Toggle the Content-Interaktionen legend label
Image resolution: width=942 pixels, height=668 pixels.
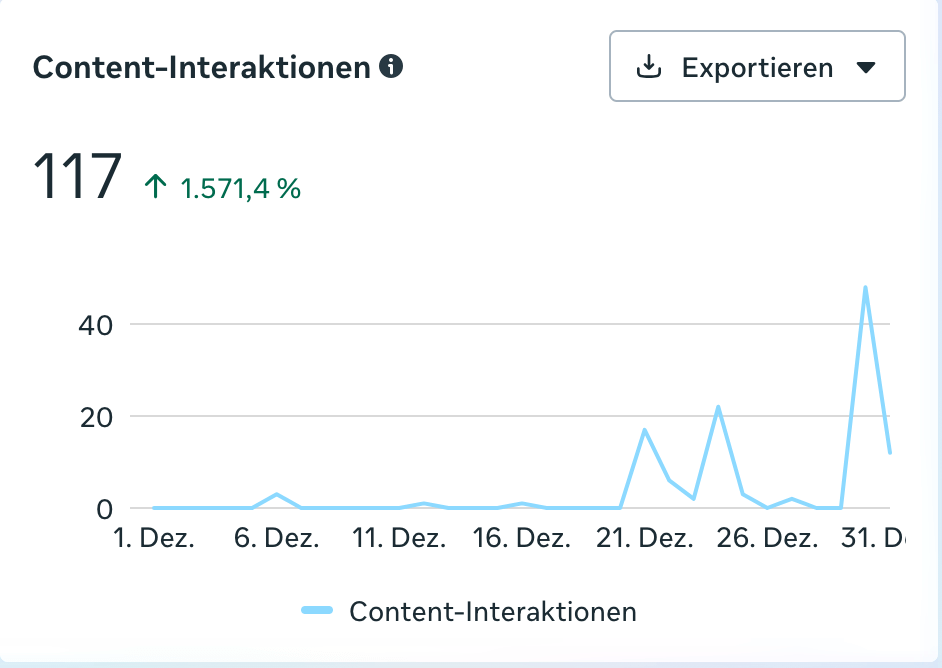492,611
